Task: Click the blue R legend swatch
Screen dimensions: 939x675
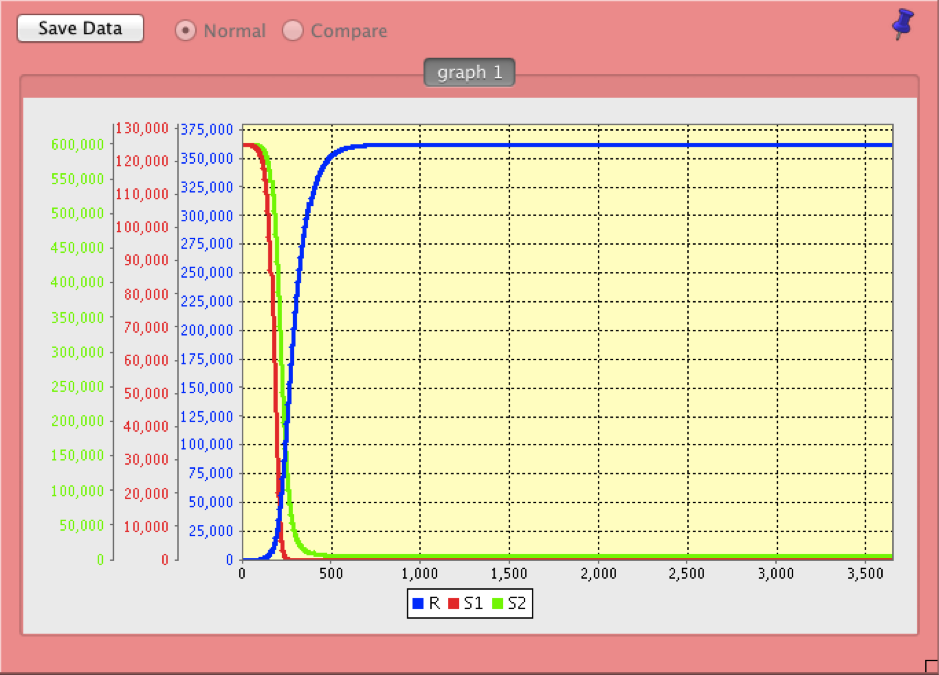Action: pos(418,603)
